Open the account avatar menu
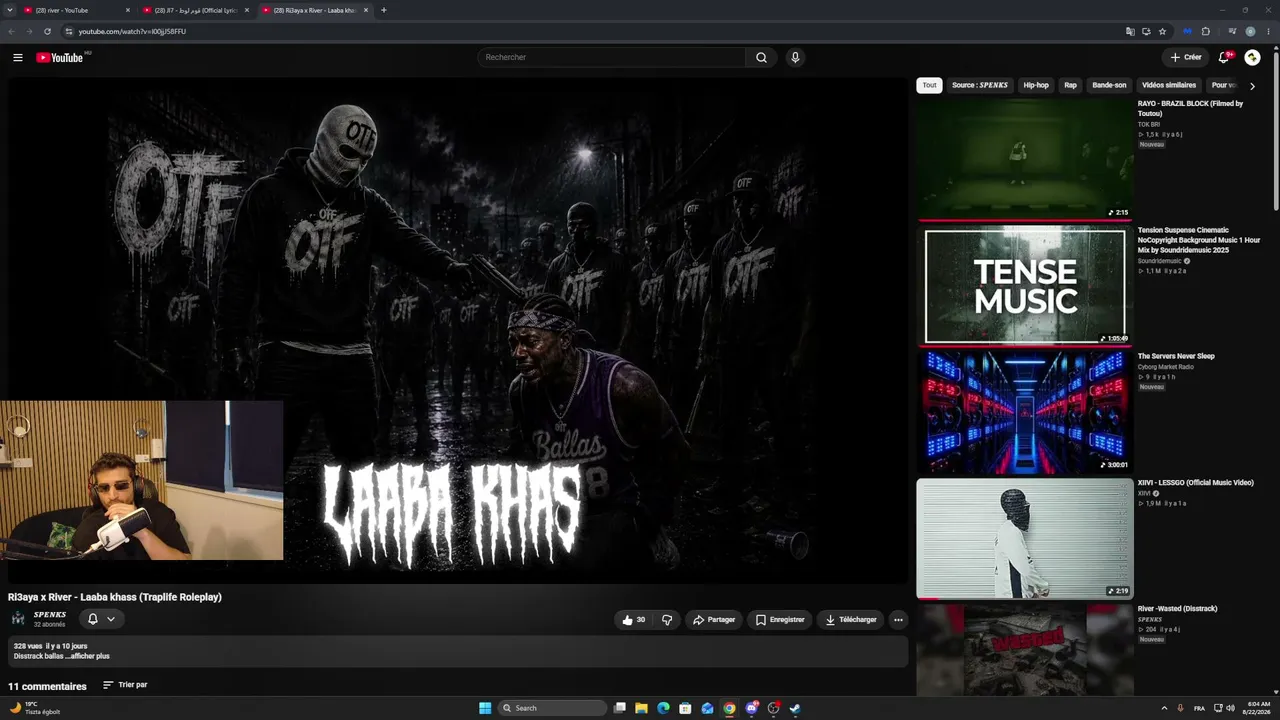This screenshot has width=1280, height=720. pos(1252,58)
